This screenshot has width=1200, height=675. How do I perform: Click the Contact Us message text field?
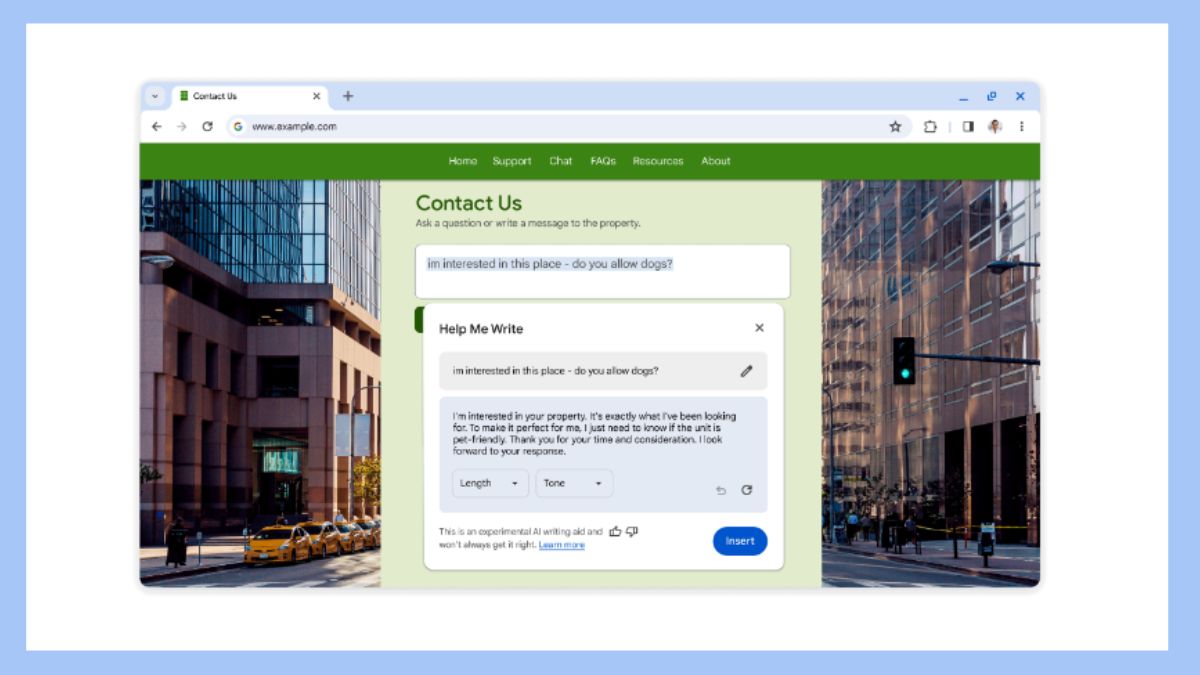[602, 271]
